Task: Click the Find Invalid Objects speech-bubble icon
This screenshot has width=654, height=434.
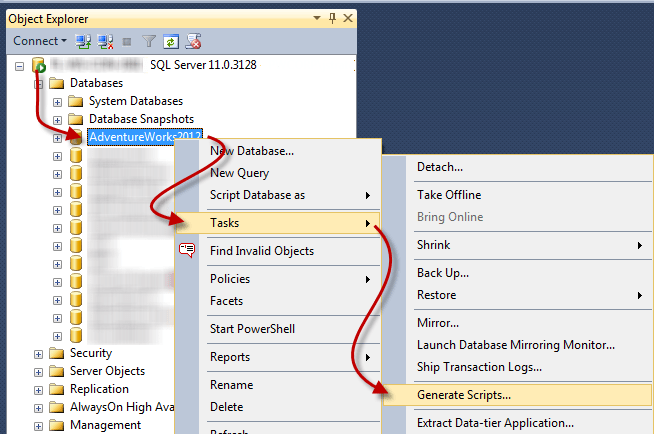Action: tap(187, 250)
